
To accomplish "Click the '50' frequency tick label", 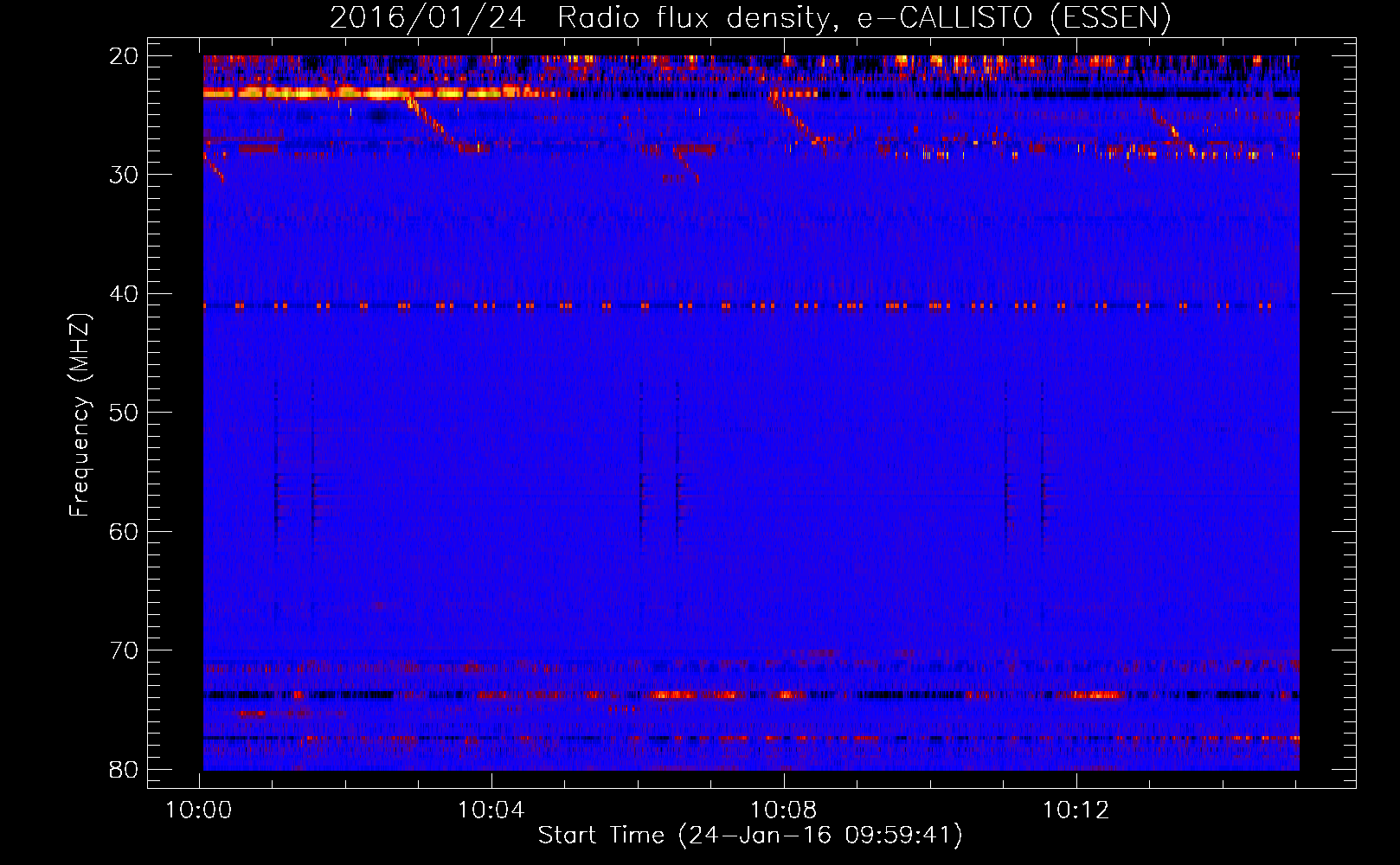I will [125, 413].
